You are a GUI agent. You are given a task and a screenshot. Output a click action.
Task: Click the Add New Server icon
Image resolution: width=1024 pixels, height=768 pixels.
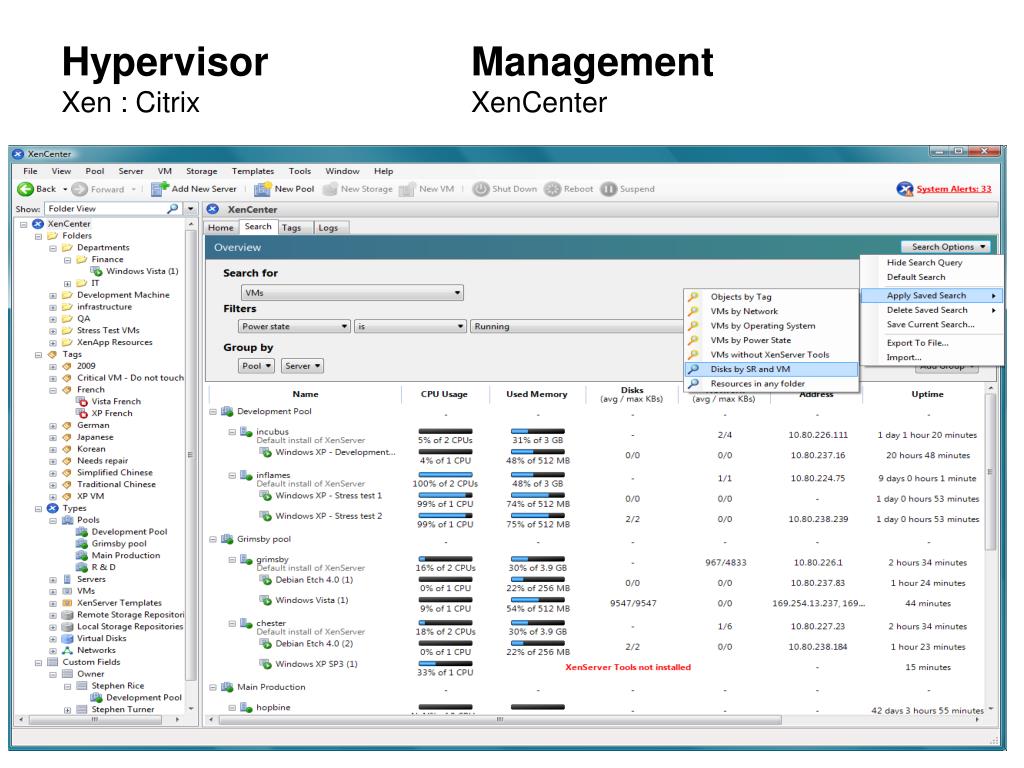click(x=159, y=189)
